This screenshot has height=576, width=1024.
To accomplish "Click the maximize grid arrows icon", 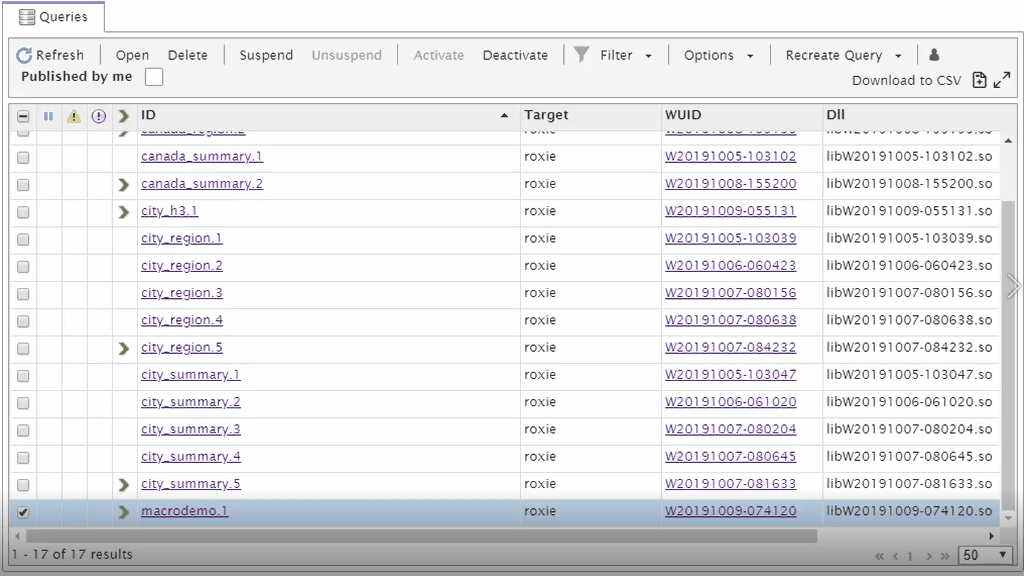I will coord(1002,80).
